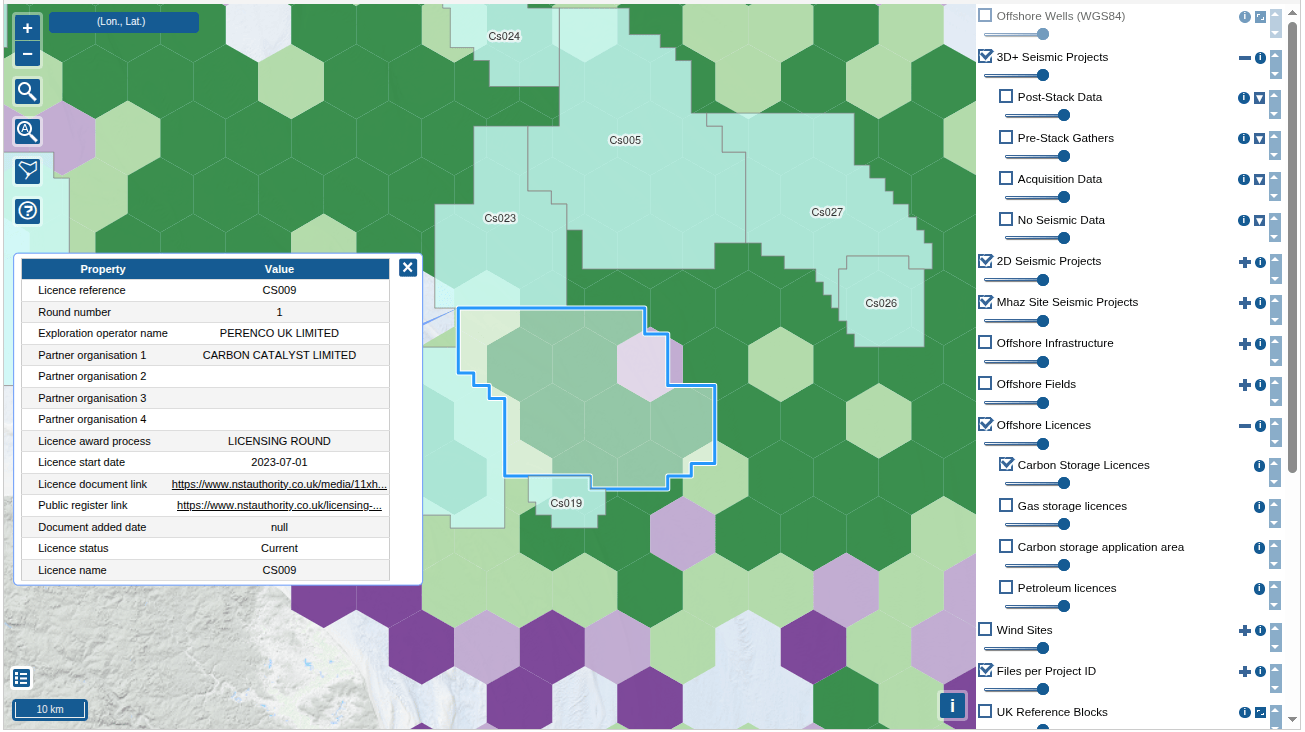
Task: Show info for Wind Sites layer
Action: pos(1260,631)
